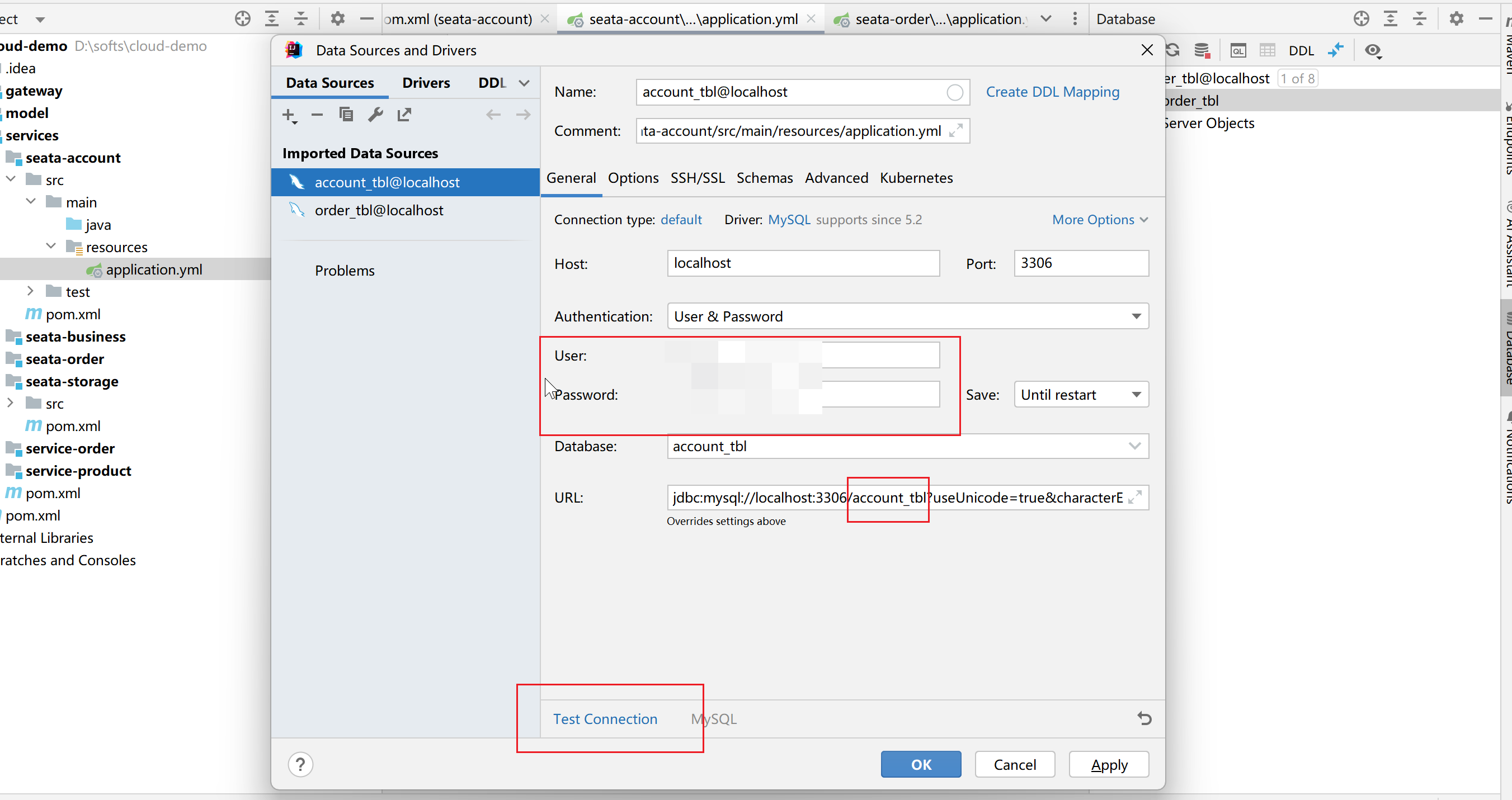
Task: Collapse the resources folder
Action: click(x=51, y=247)
